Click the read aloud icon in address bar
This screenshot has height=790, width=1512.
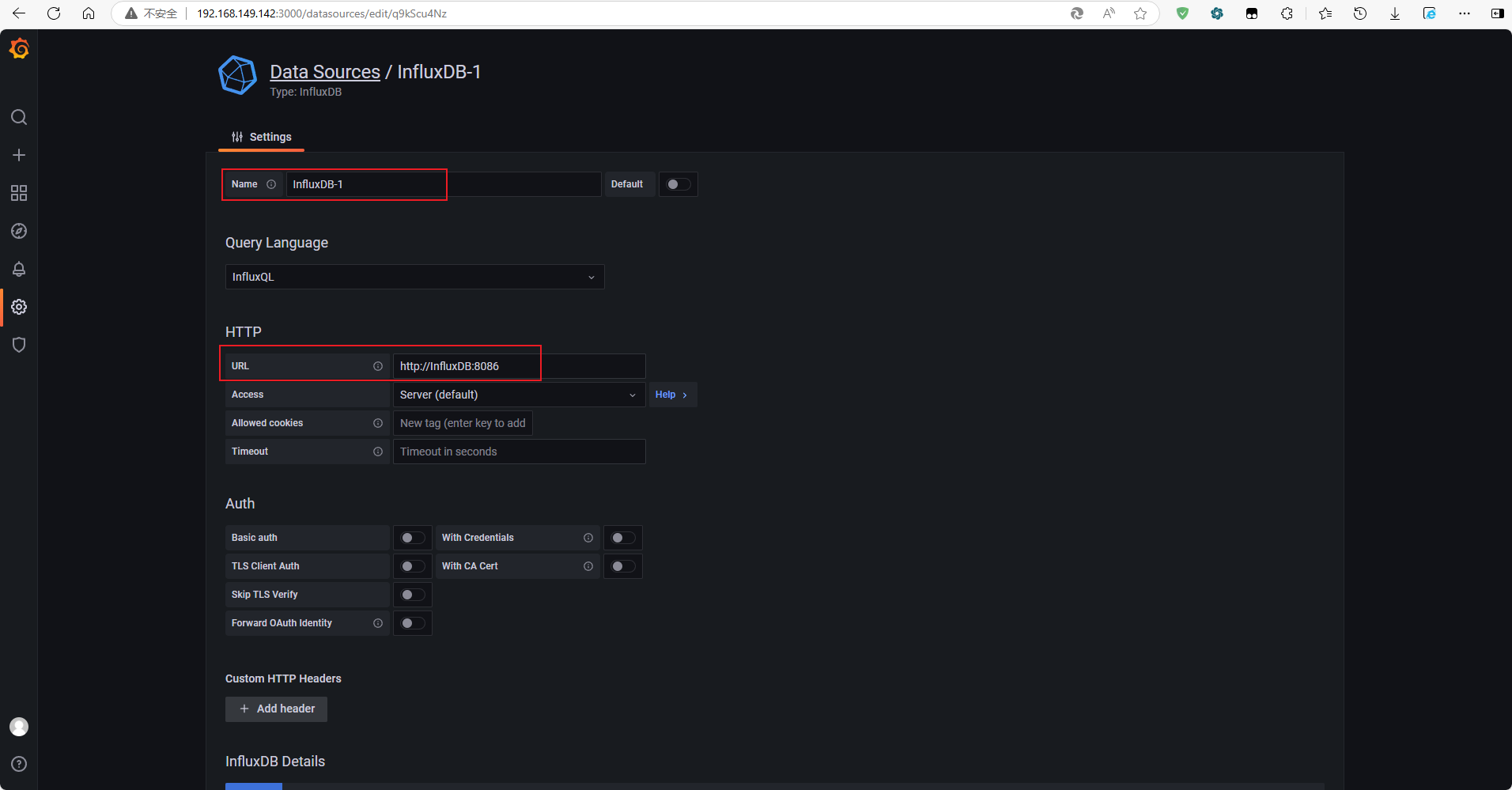pos(1109,13)
